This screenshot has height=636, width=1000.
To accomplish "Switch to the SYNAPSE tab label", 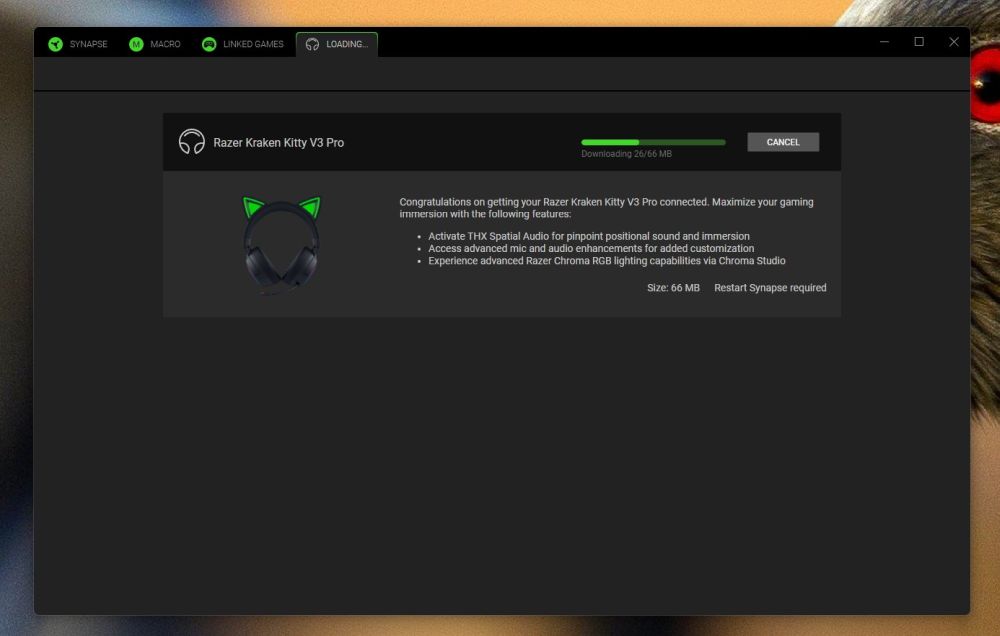I will click(88, 44).
